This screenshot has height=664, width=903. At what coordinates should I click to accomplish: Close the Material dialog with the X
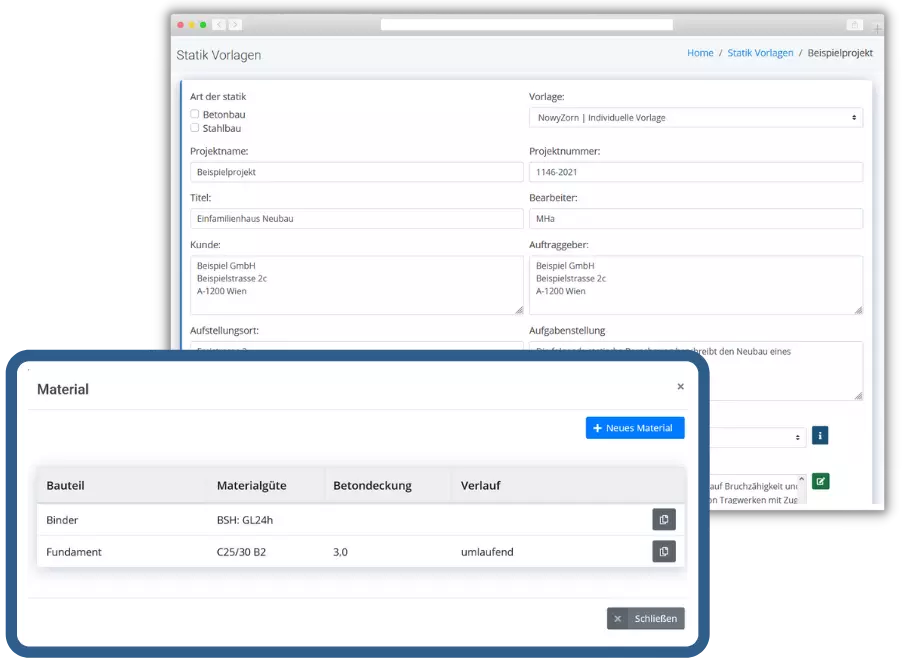(680, 386)
